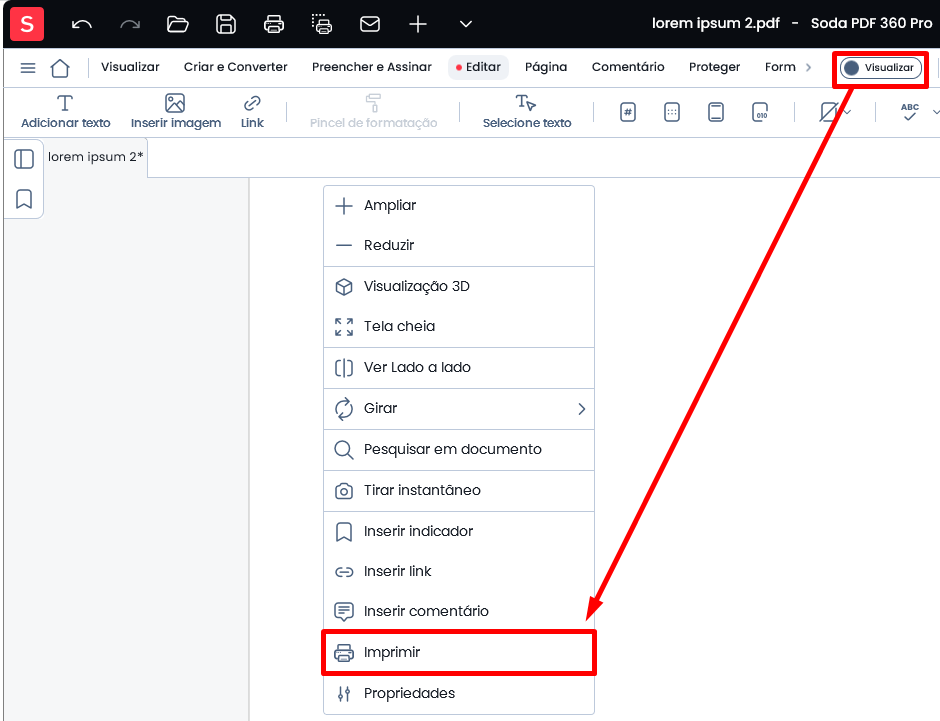Activate Selecione texto tool
This screenshot has height=721, width=940.
(527, 112)
